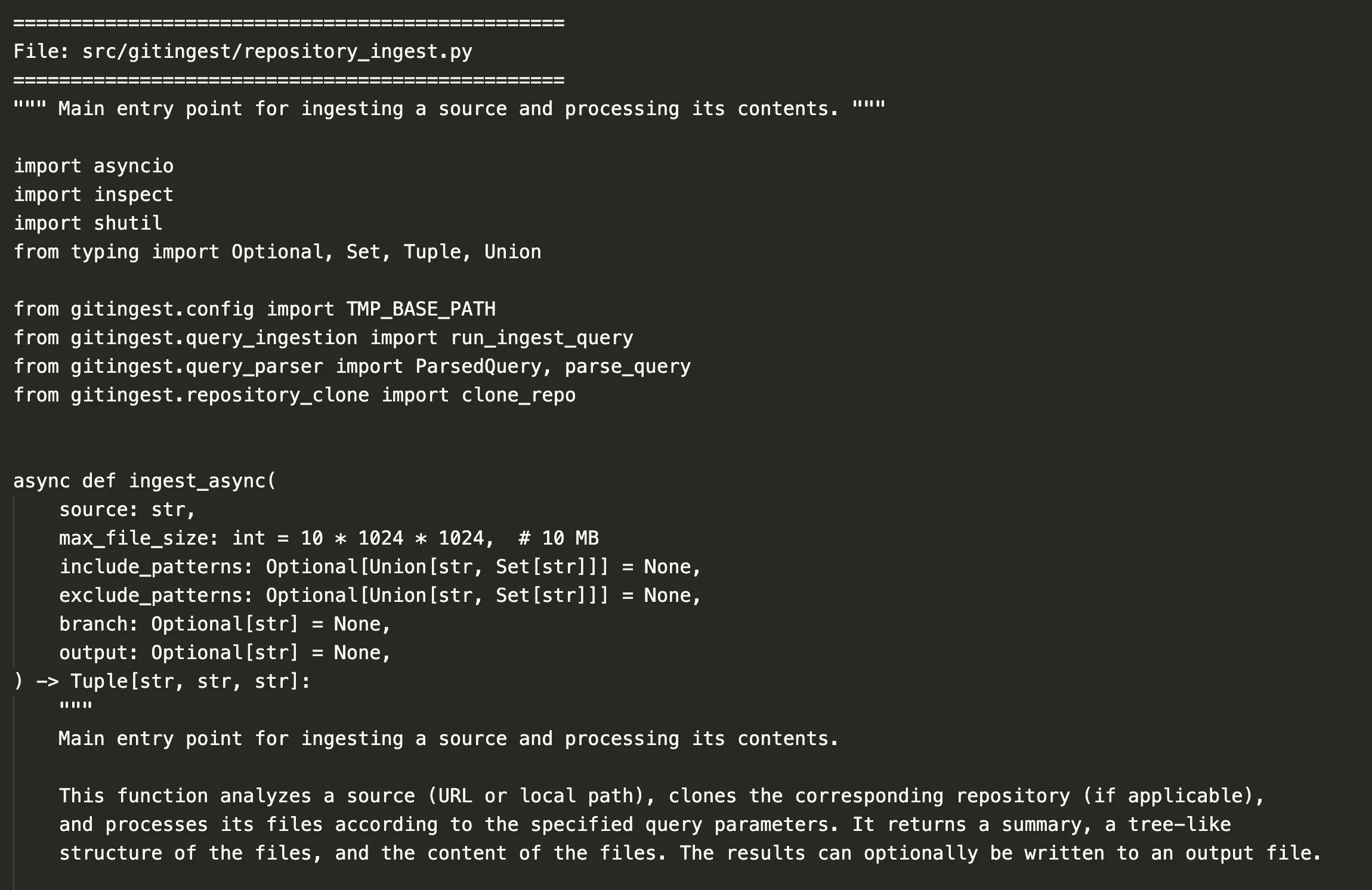Click clone_repo in repository_clone import
The height and width of the screenshot is (890, 1372).
point(519,395)
